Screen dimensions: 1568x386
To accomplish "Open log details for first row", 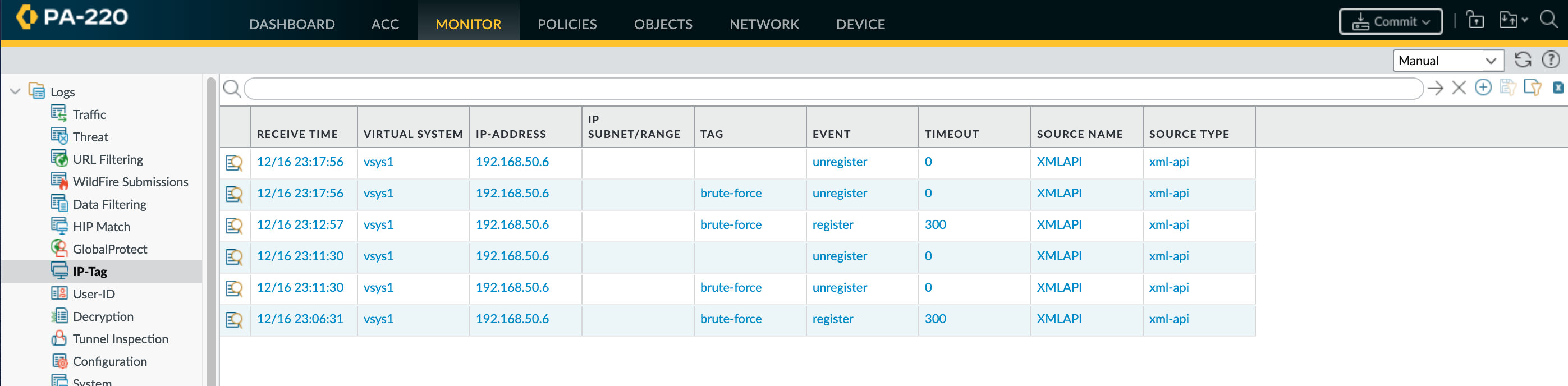I will [x=235, y=163].
